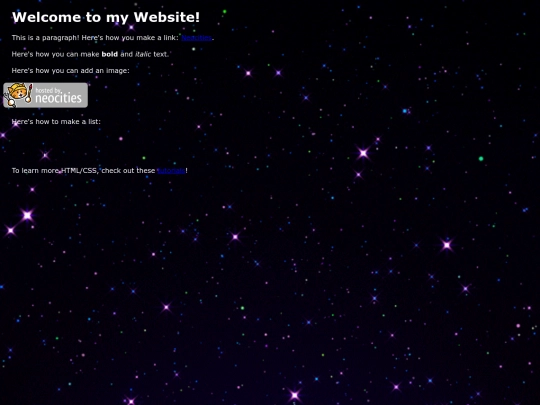Open the Neocities link in the paragraph
The image size is (540, 405).
pyautogui.click(x=196, y=38)
